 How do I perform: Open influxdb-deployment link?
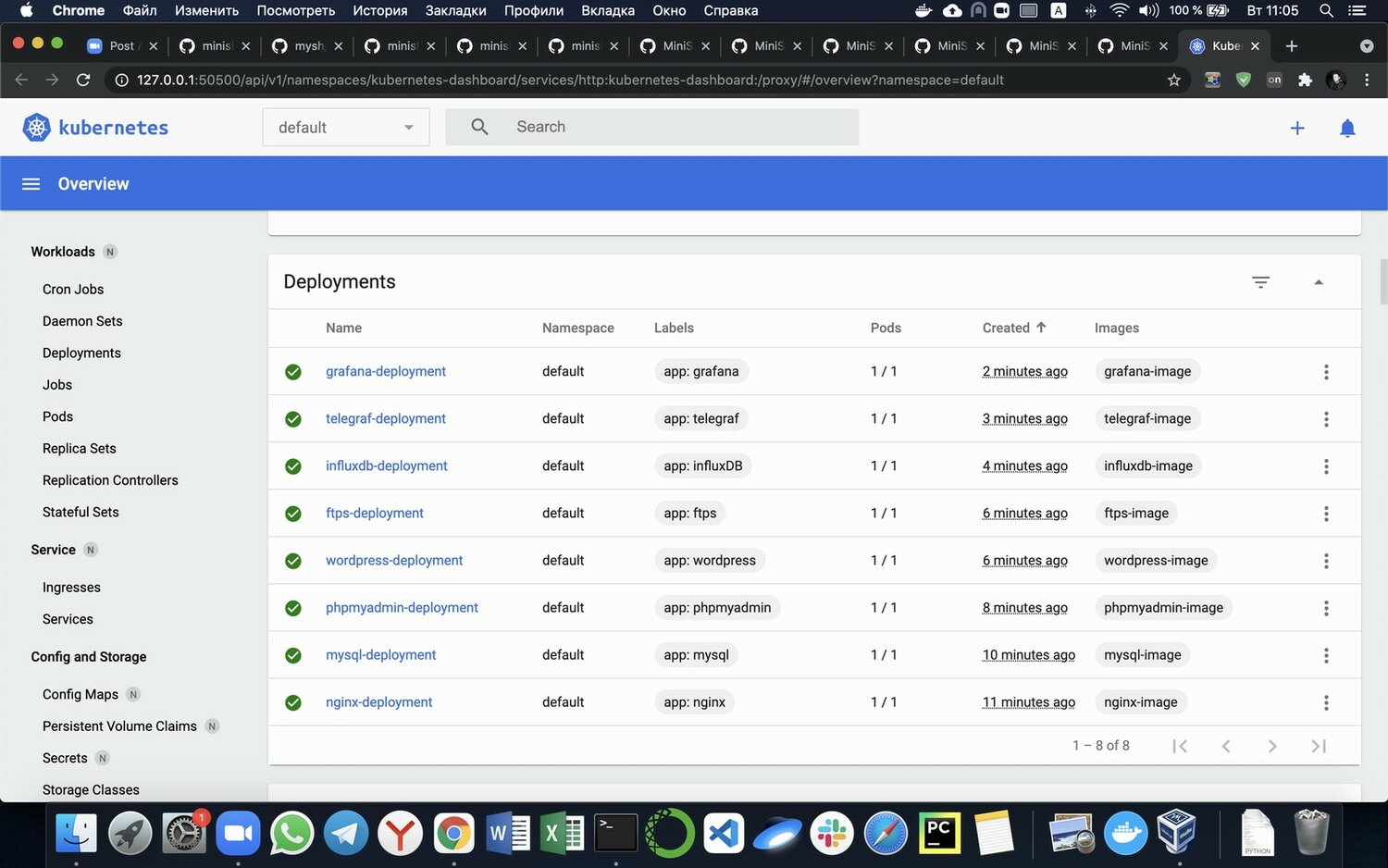[x=387, y=465]
